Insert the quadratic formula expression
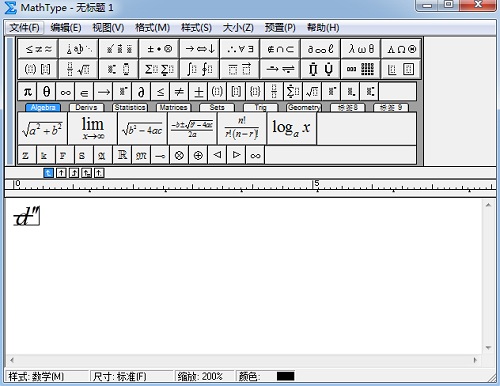This screenshot has width=500, height=386. click(192, 128)
